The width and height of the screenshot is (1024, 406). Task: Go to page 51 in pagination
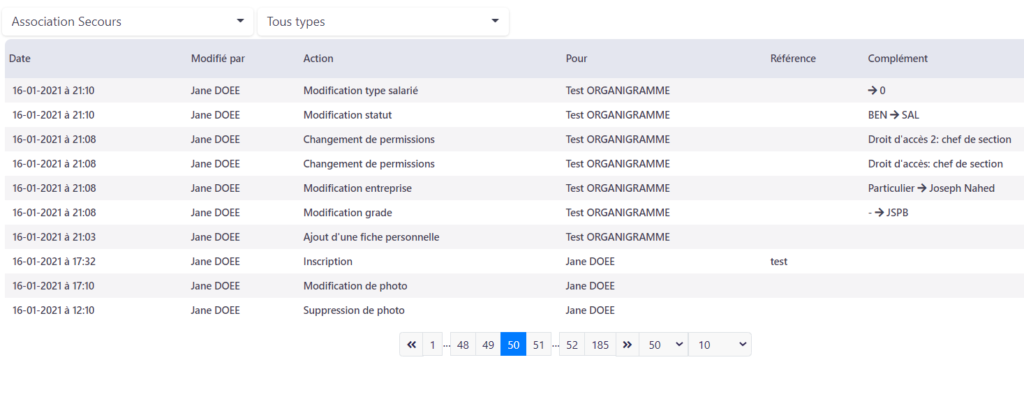pyautogui.click(x=538, y=345)
